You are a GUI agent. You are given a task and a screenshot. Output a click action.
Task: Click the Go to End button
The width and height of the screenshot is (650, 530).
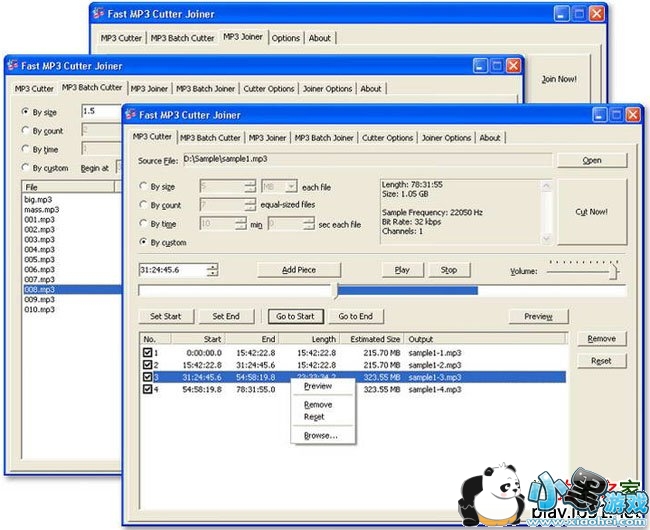tap(356, 317)
